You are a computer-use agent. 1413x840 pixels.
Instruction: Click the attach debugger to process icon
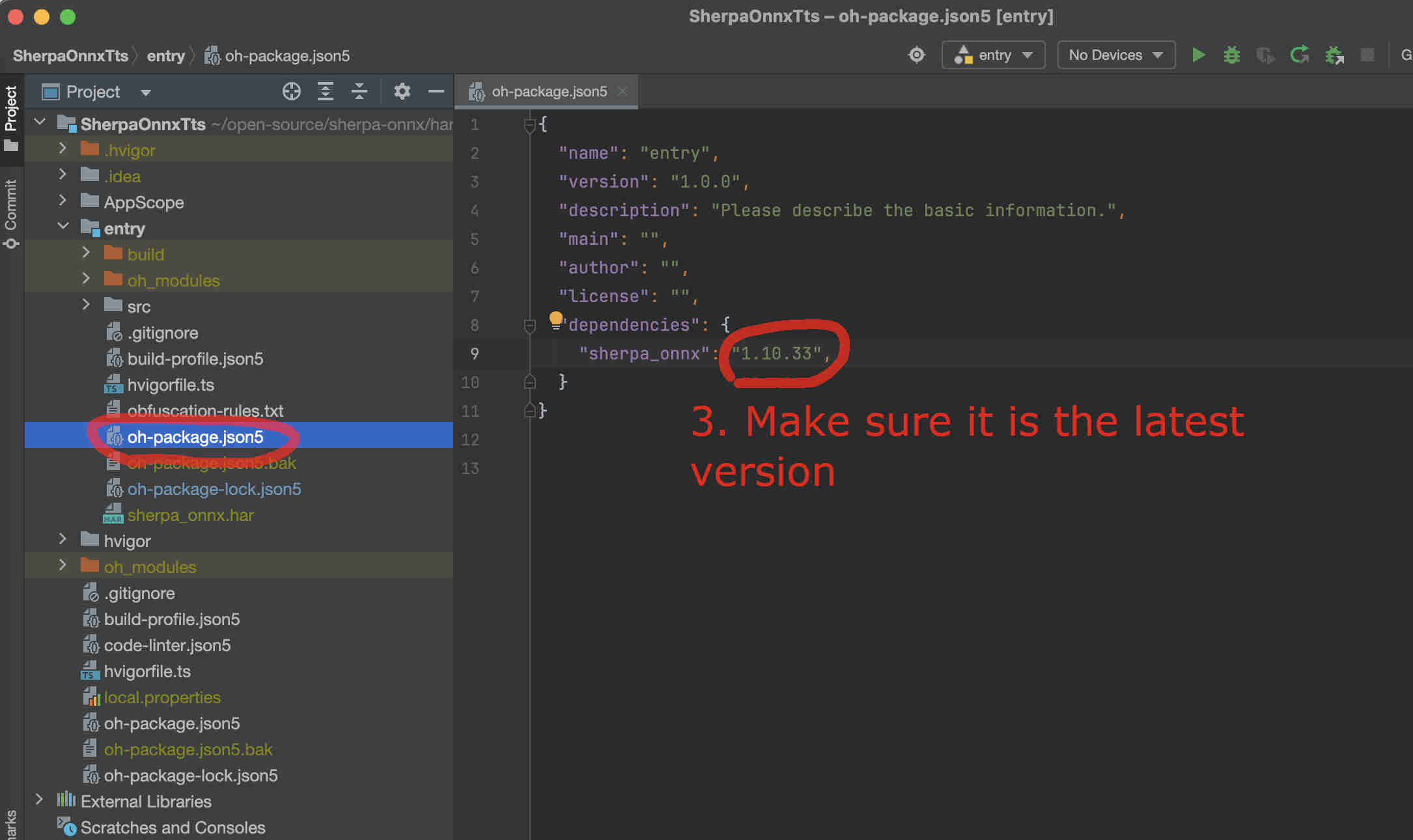click(1334, 55)
